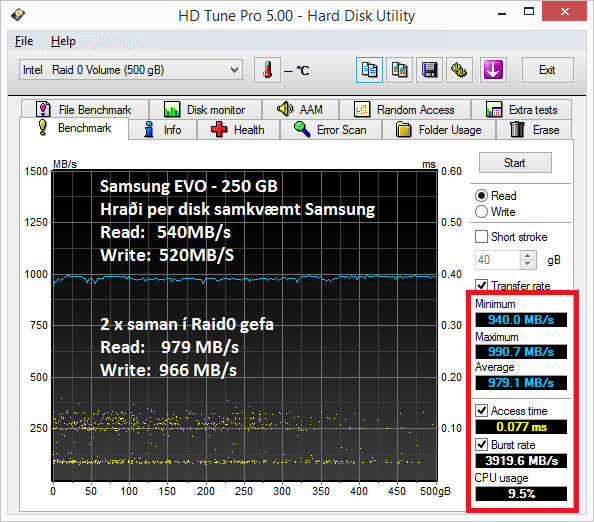Maximize the HD Tune Pro window
594x522 pixels.
pyautogui.click(x=529, y=11)
